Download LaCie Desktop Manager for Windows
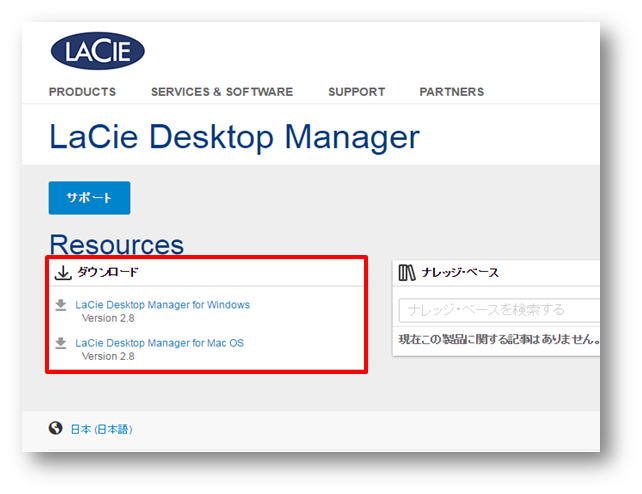642x494 pixels. 163,305
